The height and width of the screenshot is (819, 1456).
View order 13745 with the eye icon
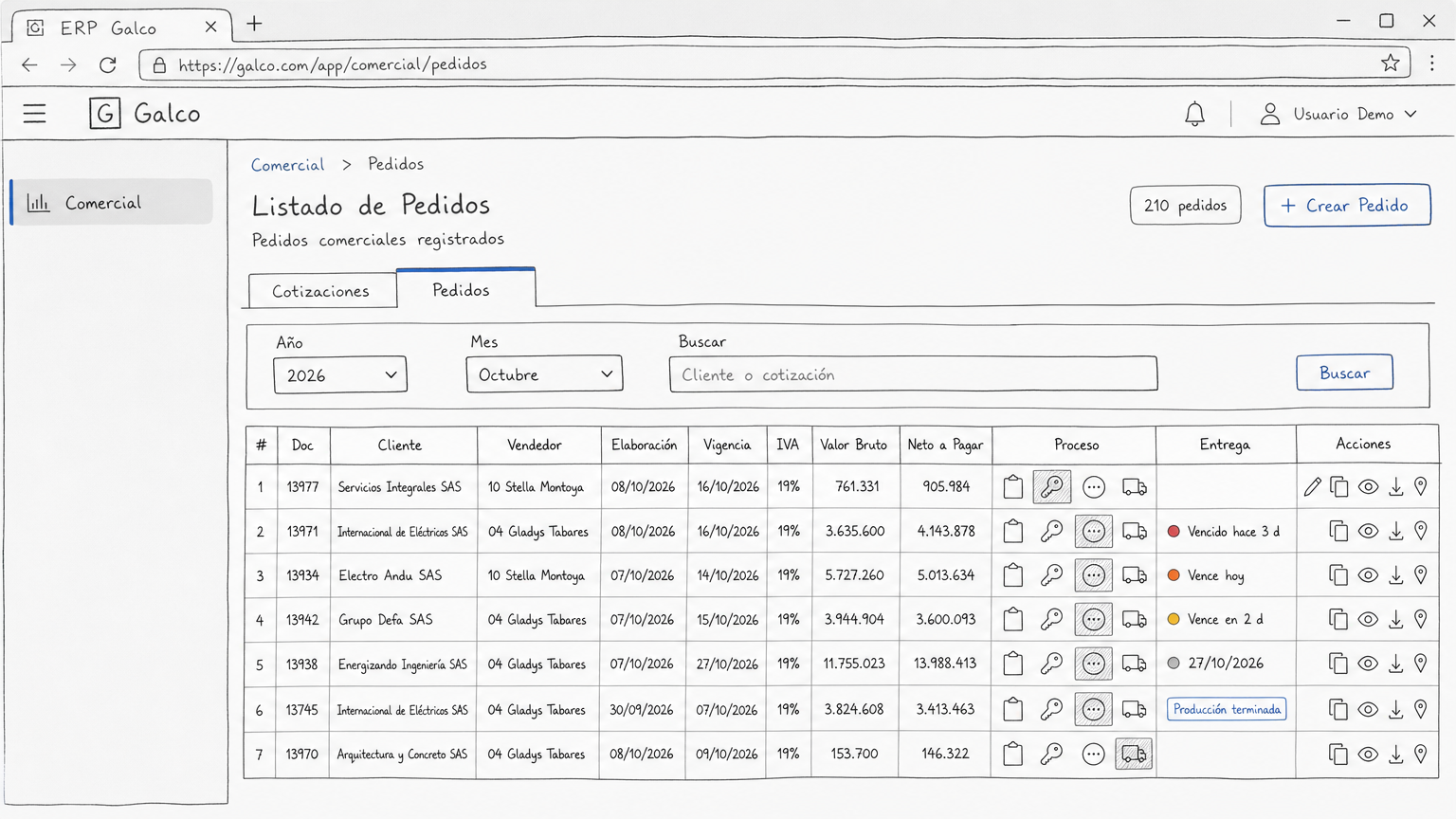(1368, 709)
